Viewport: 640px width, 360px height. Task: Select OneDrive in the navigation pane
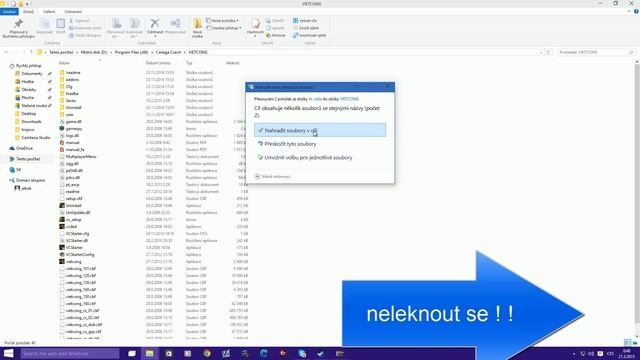[x=24, y=148]
